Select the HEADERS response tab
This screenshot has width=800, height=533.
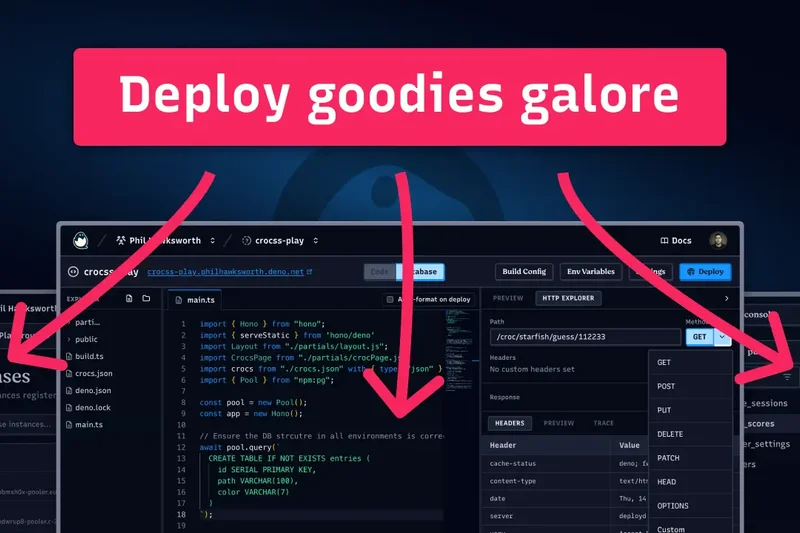(510, 423)
